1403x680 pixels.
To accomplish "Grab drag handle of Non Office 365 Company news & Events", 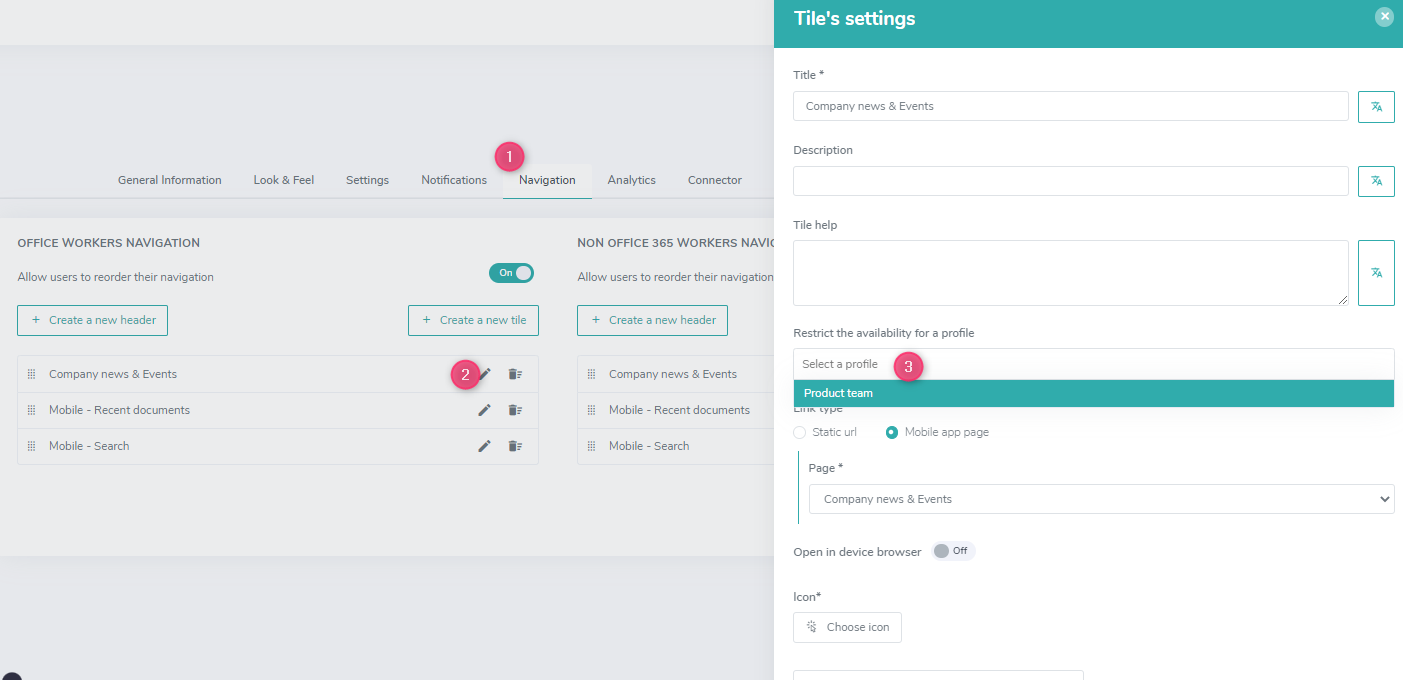I will 591,374.
